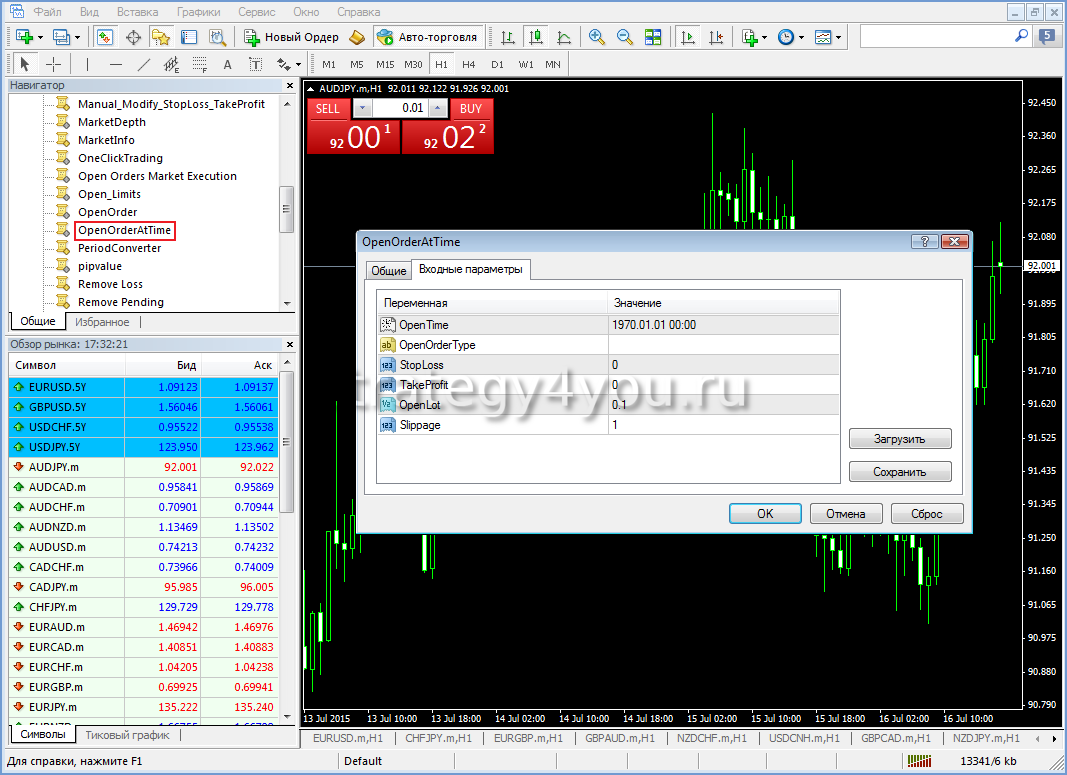Zoom in on the chart
1067x775 pixels.
click(597, 37)
